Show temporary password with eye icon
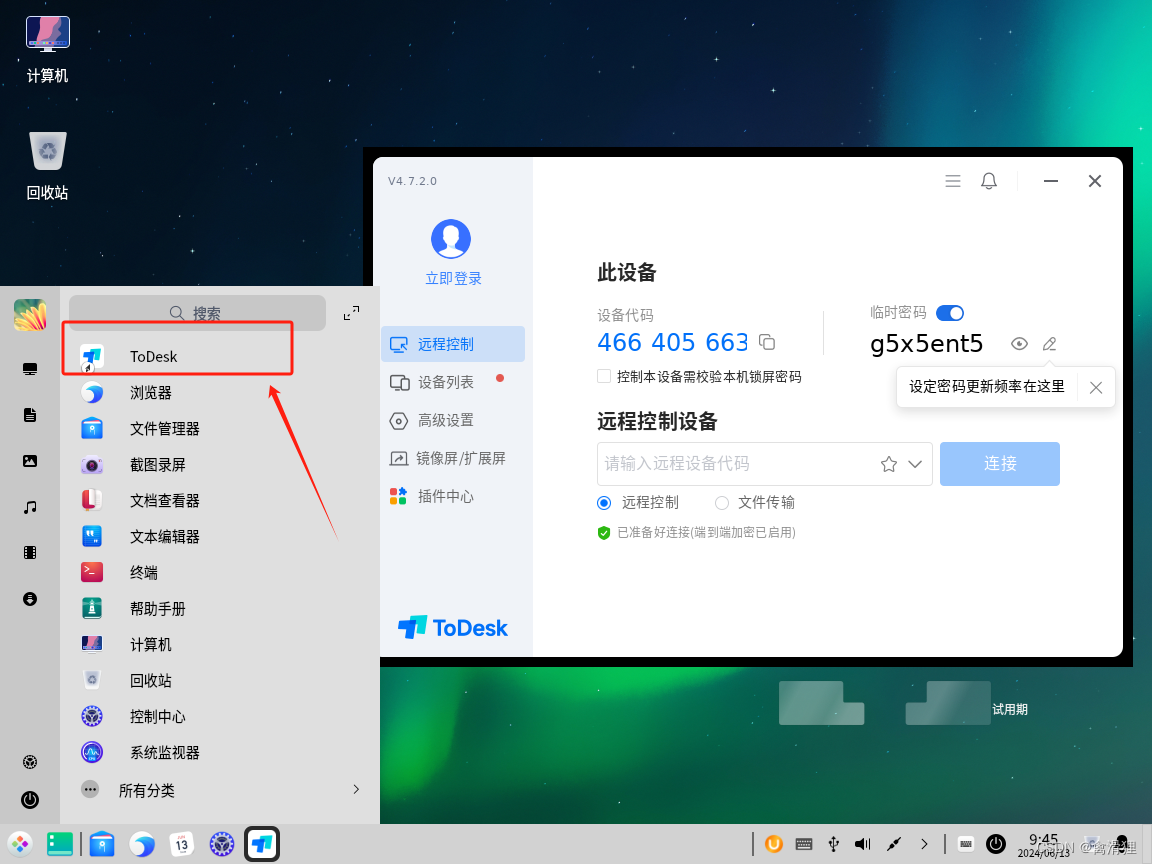The image size is (1152, 864). pyautogui.click(x=1019, y=344)
